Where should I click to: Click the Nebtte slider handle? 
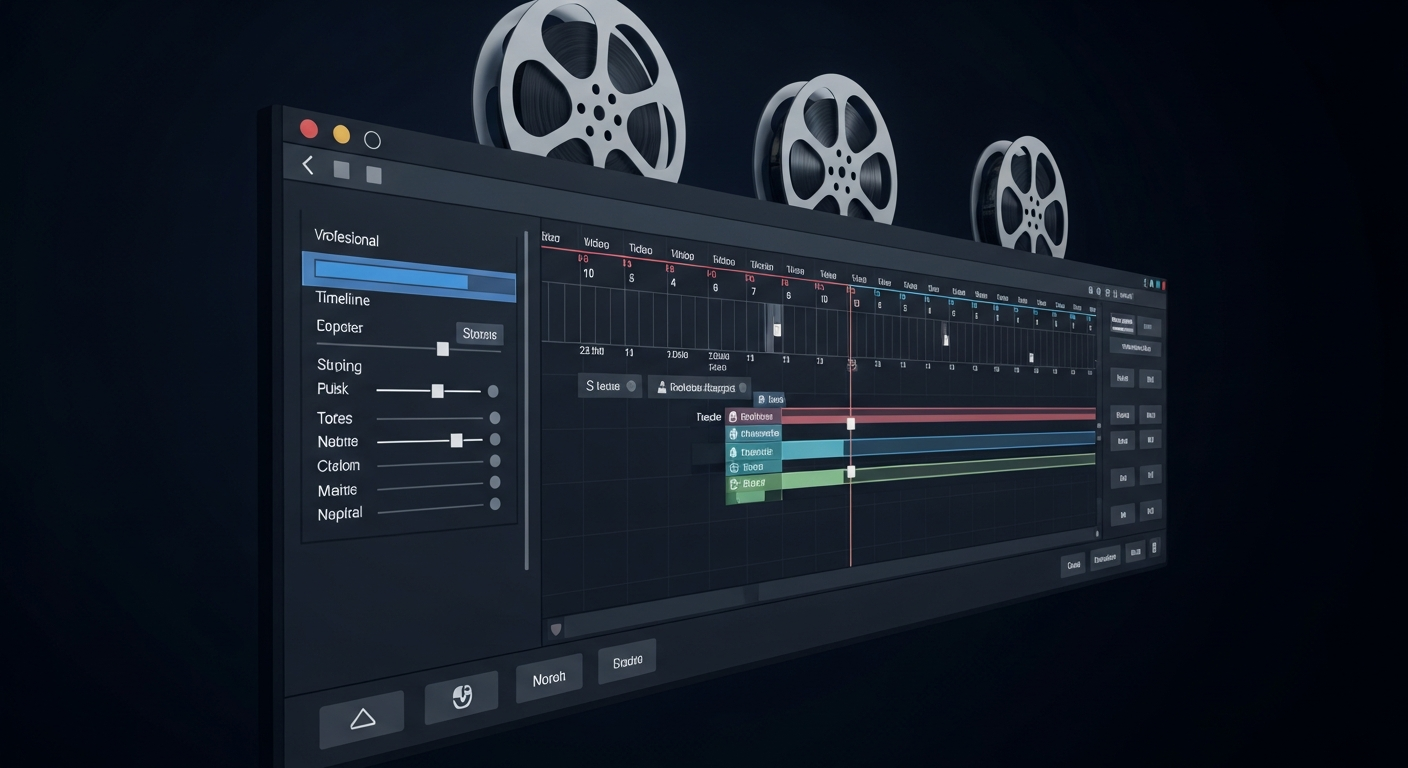point(457,440)
